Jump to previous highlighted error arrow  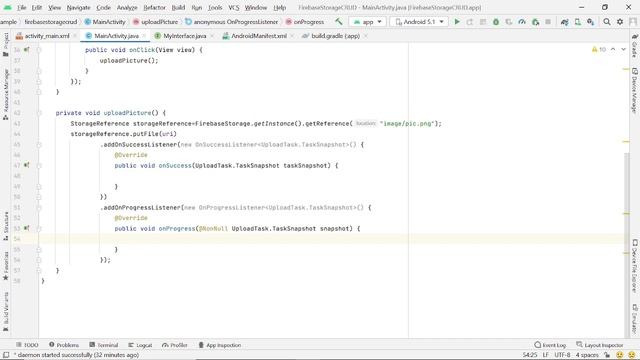click(x=613, y=49)
